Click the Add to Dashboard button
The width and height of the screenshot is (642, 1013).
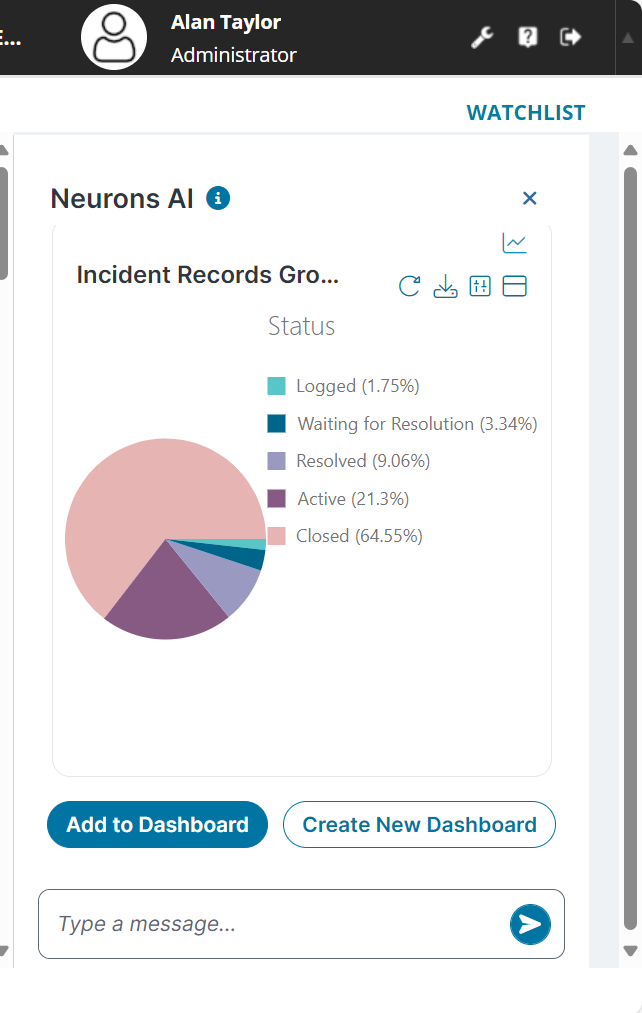pyautogui.click(x=157, y=825)
